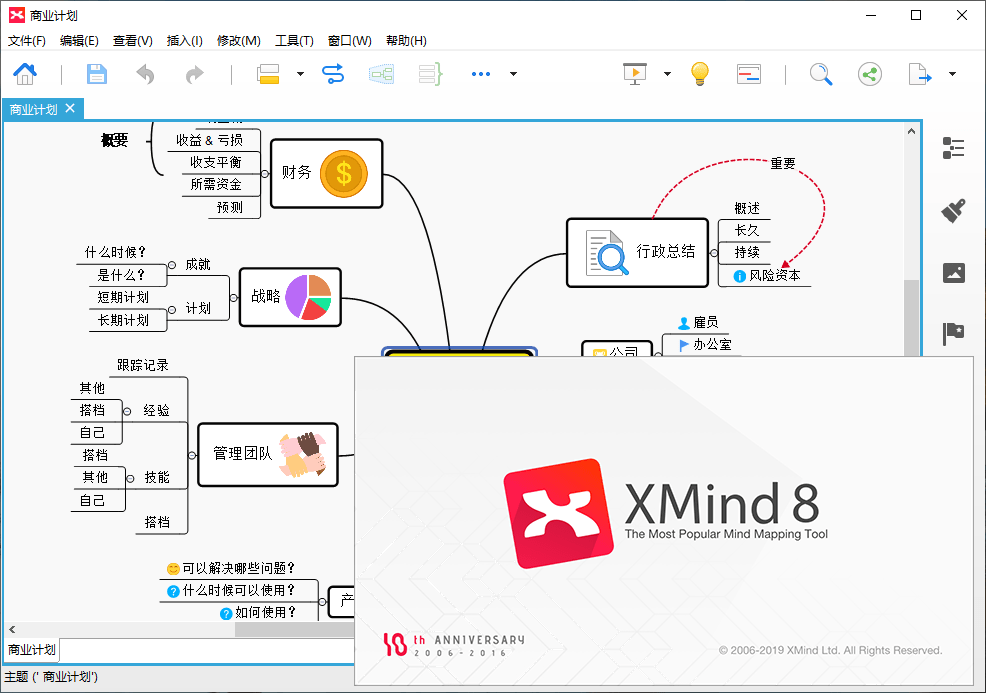Go to the Home icon in toolbar
Image resolution: width=986 pixels, height=693 pixels.
click(25, 74)
